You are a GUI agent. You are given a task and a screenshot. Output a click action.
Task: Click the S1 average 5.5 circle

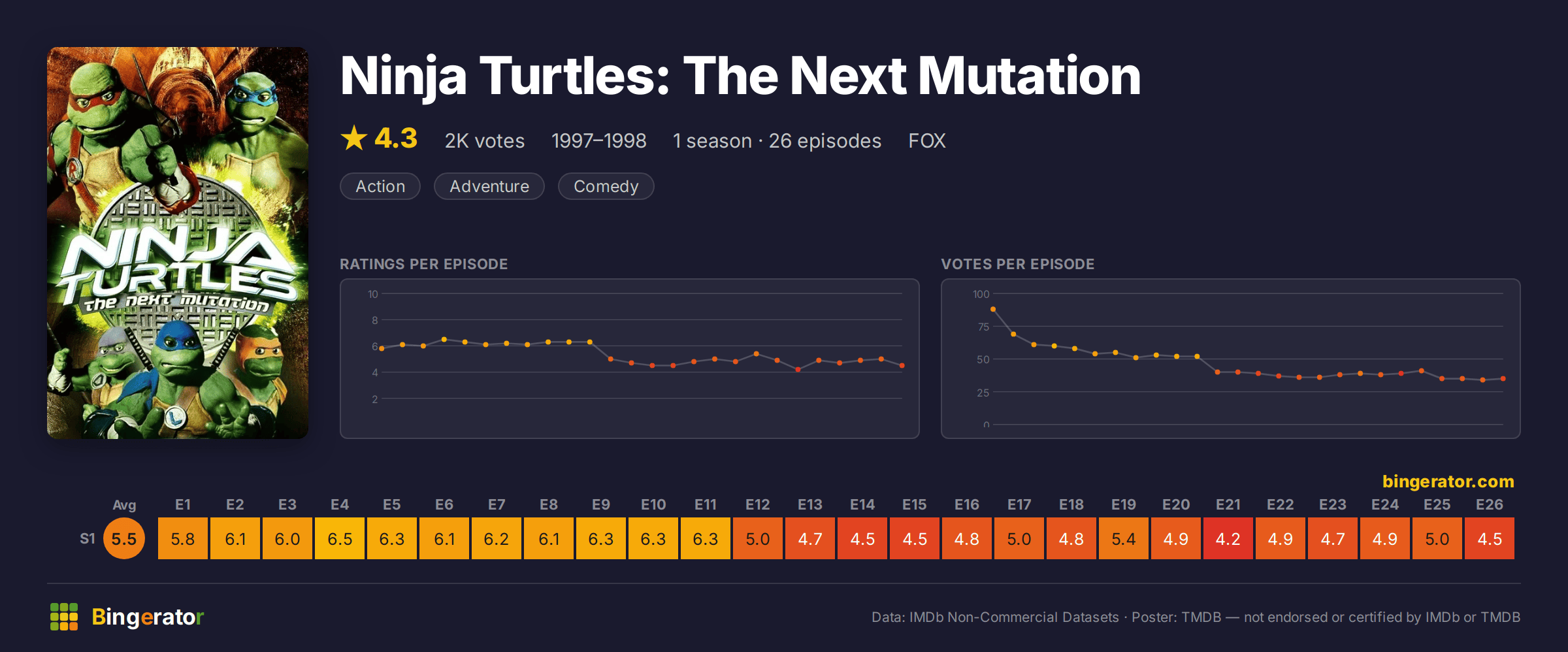[124, 538]
